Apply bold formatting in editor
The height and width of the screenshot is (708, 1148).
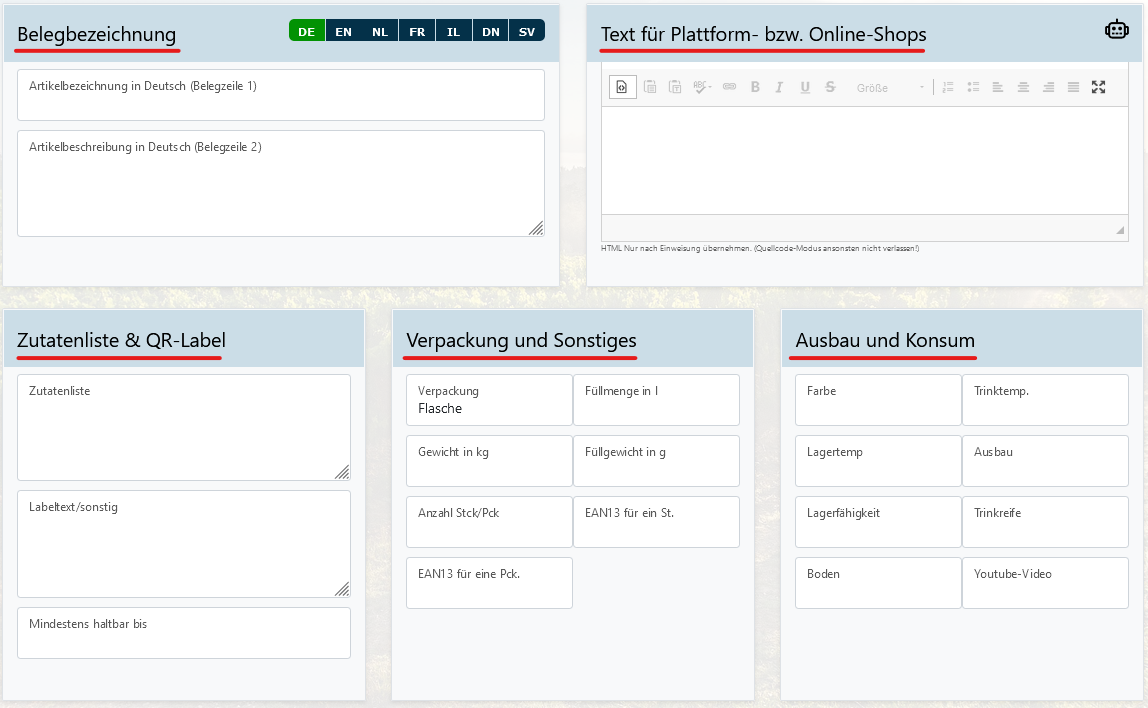(755, 87)
